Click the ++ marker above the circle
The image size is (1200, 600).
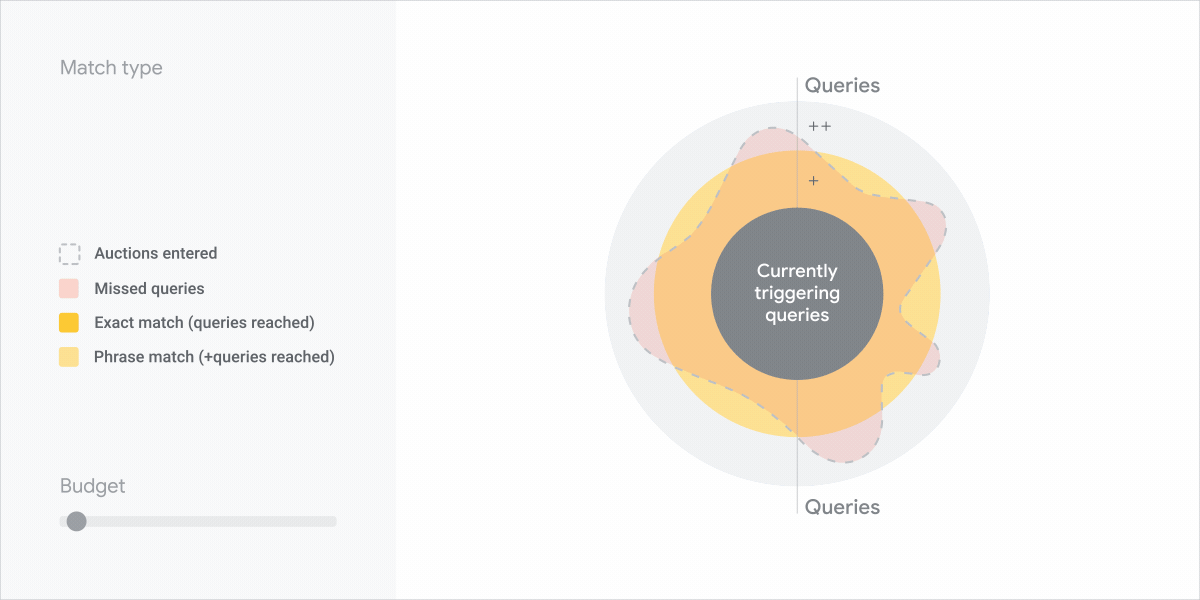820,126
